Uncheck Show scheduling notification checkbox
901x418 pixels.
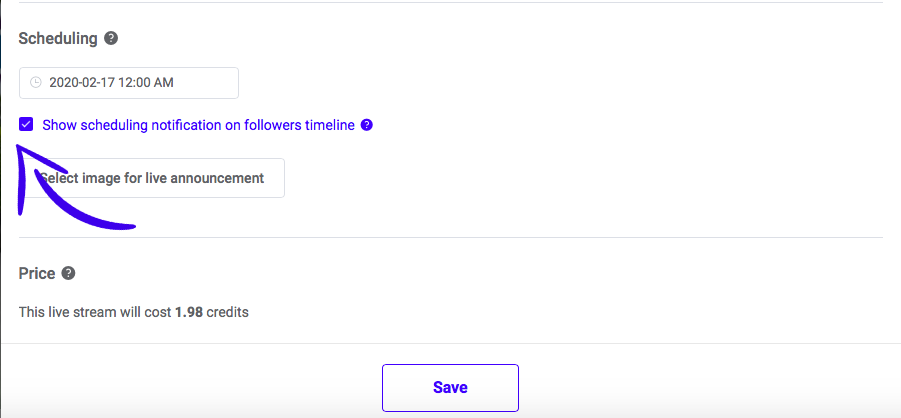point(26,124)
